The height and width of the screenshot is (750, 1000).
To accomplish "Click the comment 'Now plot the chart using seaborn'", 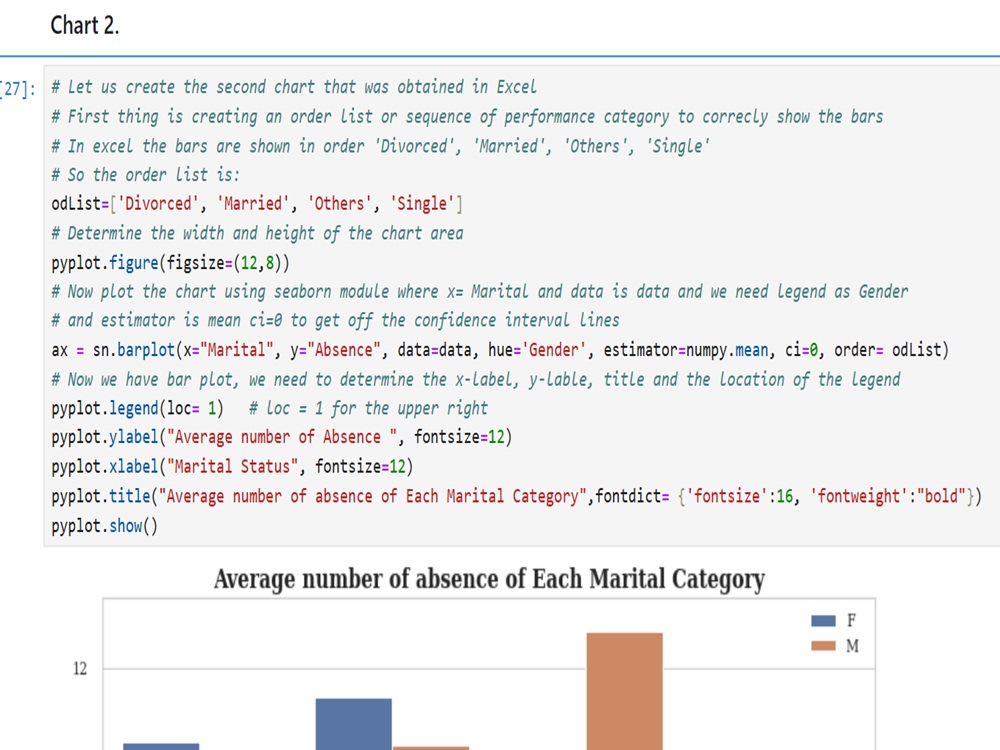I will click(x=480, y=291).
